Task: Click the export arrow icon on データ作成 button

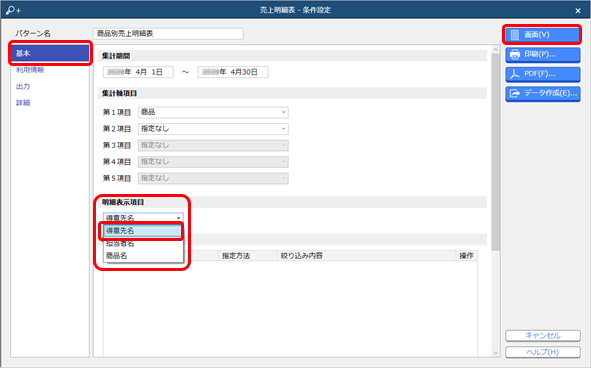Action: point(514,93)
